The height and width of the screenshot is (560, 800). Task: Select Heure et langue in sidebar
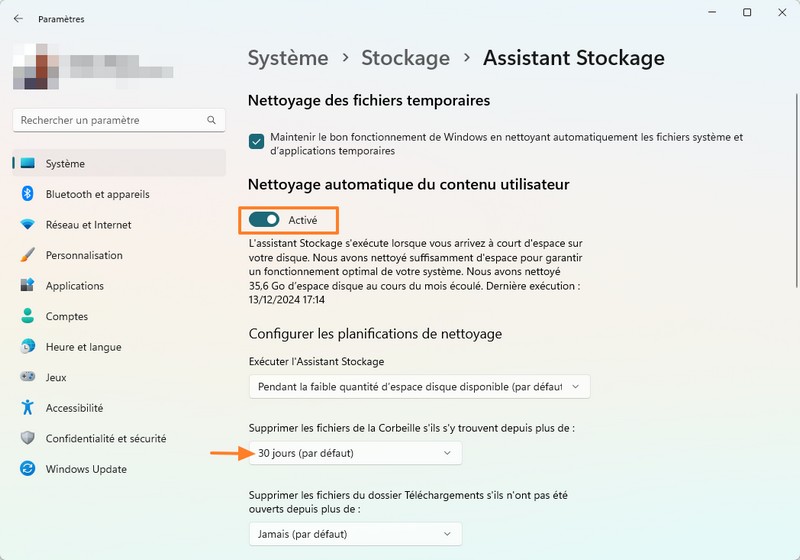pyautogui.click(x=83, y=347)
